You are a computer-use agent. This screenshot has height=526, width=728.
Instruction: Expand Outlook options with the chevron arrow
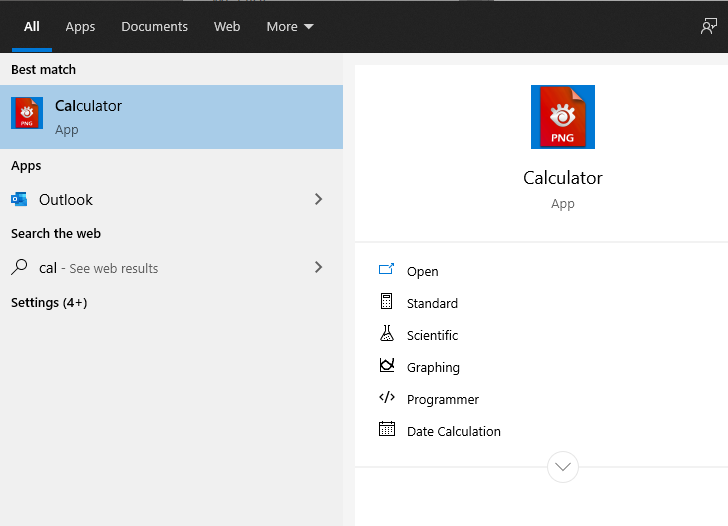318,199
